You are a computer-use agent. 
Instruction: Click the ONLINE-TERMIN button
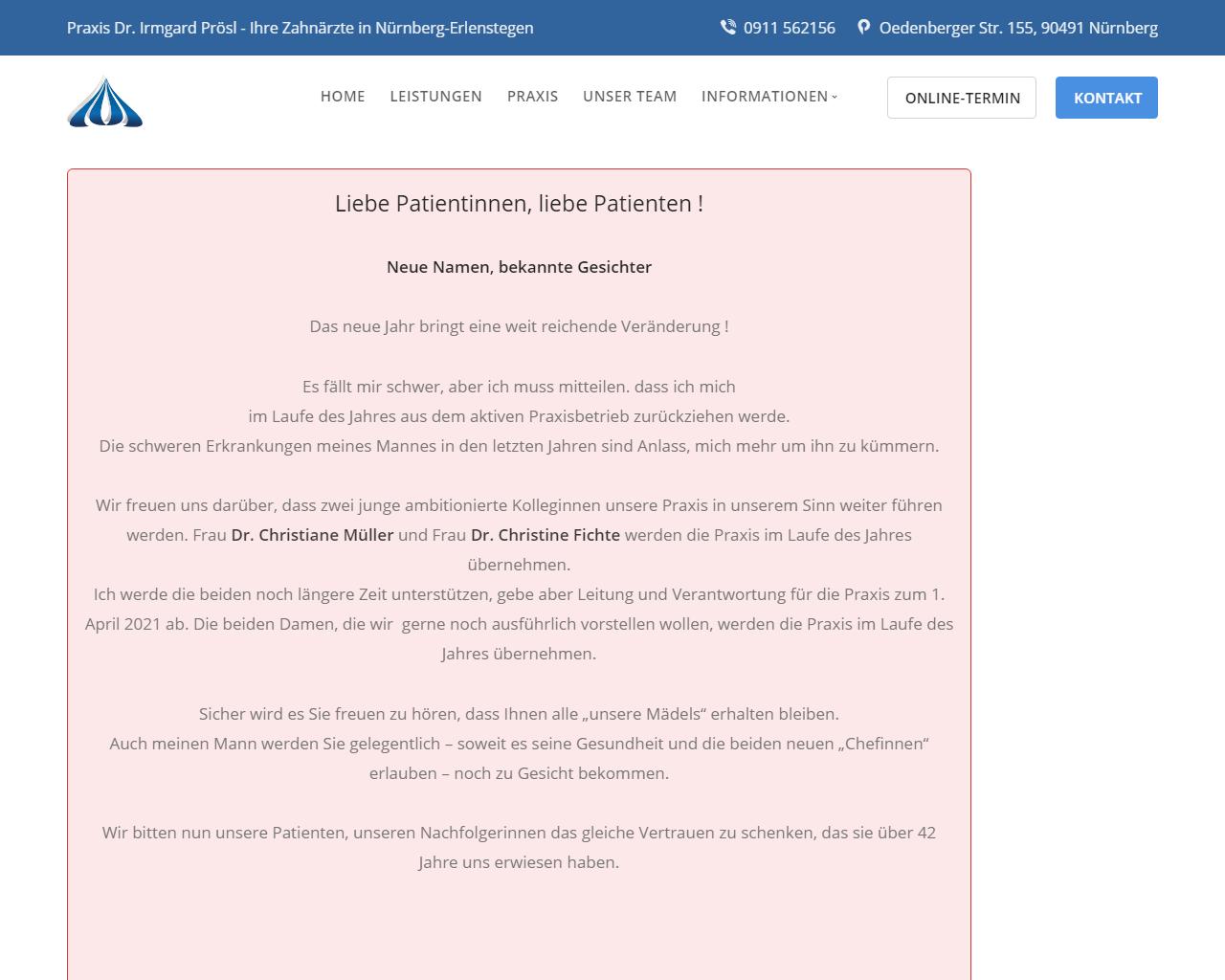(x=962, y=98)
